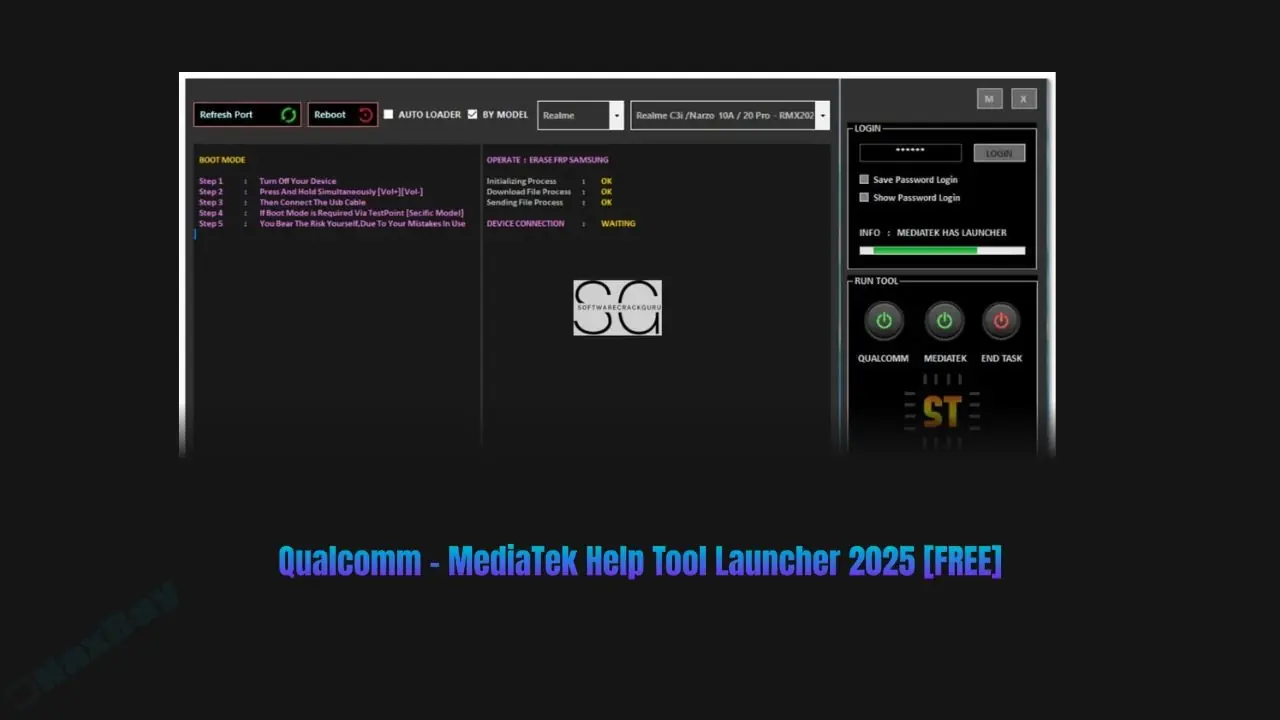Click 'You Bear The Risk Yourself' text
This screenshot has height=720, width=1280.
pyautogui.click(x=362, y=224)
